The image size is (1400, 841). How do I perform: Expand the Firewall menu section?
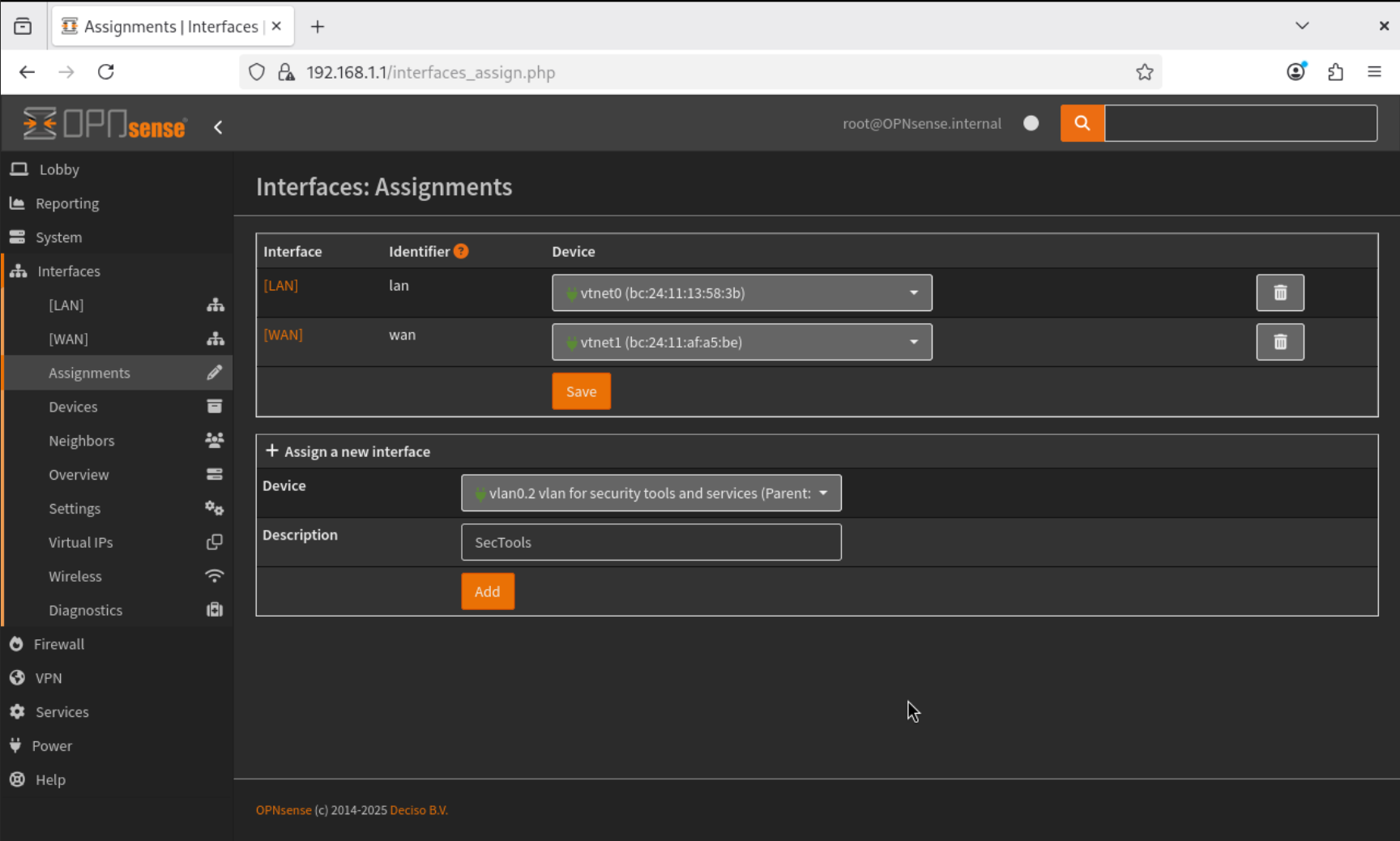pyautogui.click(x=58, y=644)
